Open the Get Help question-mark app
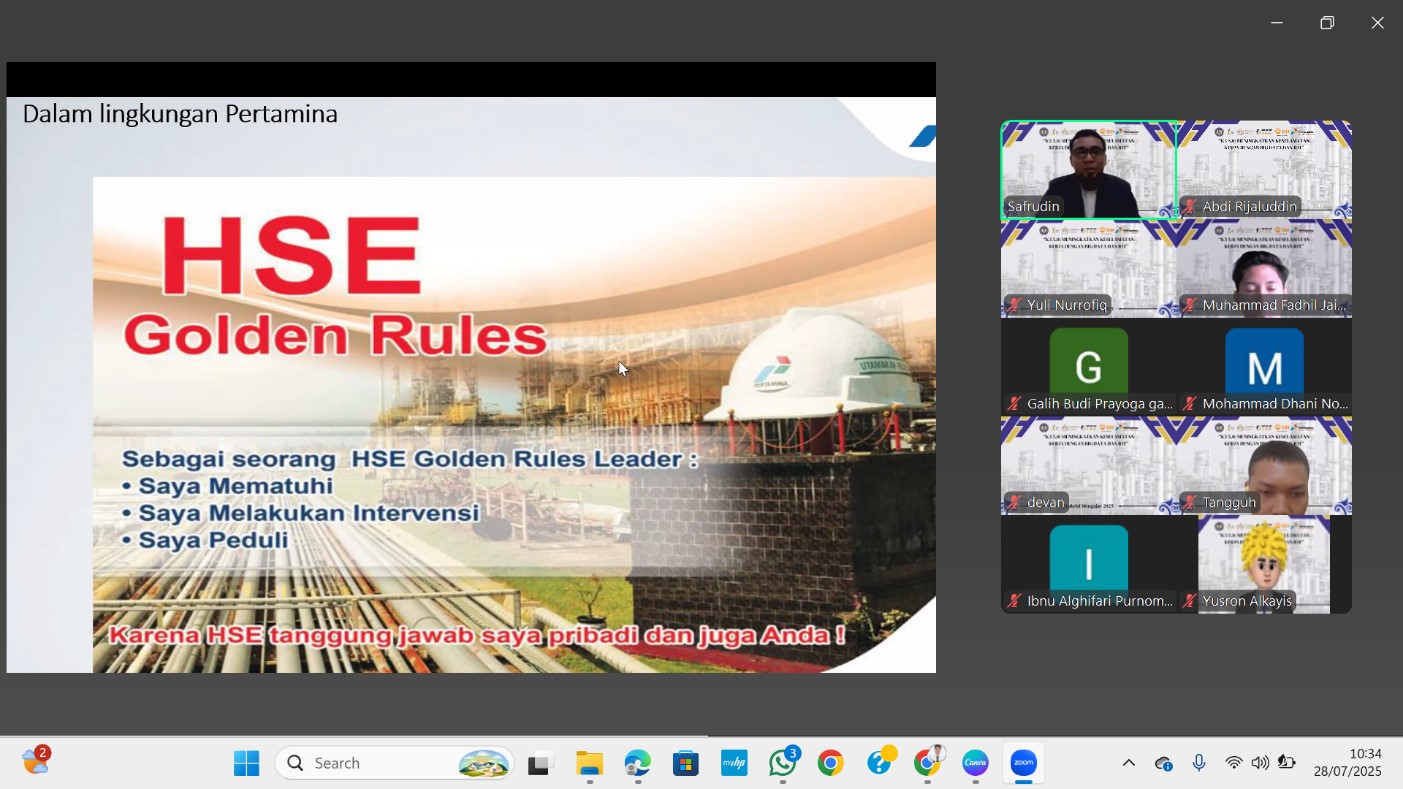 pyautogui.click(x=879, y=763)
